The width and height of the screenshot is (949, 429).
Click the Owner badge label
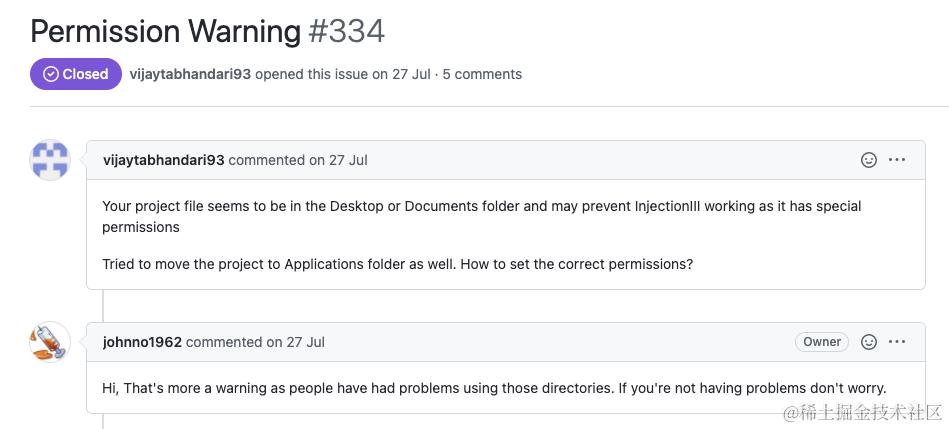pos(822,342)
